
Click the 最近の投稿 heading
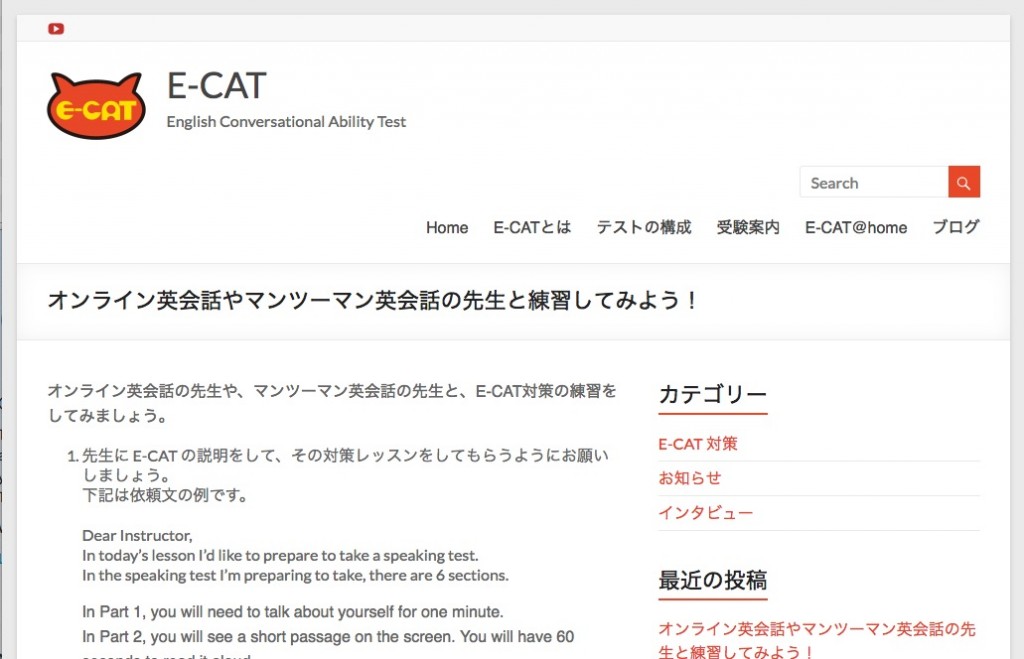(x=712, y=580)
